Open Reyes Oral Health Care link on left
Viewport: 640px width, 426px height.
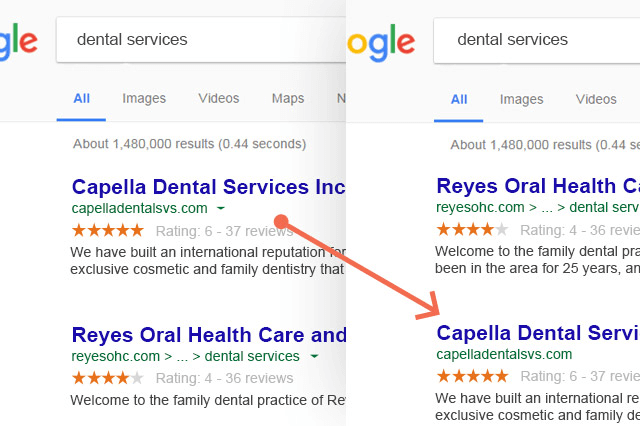tap(209, 335)
